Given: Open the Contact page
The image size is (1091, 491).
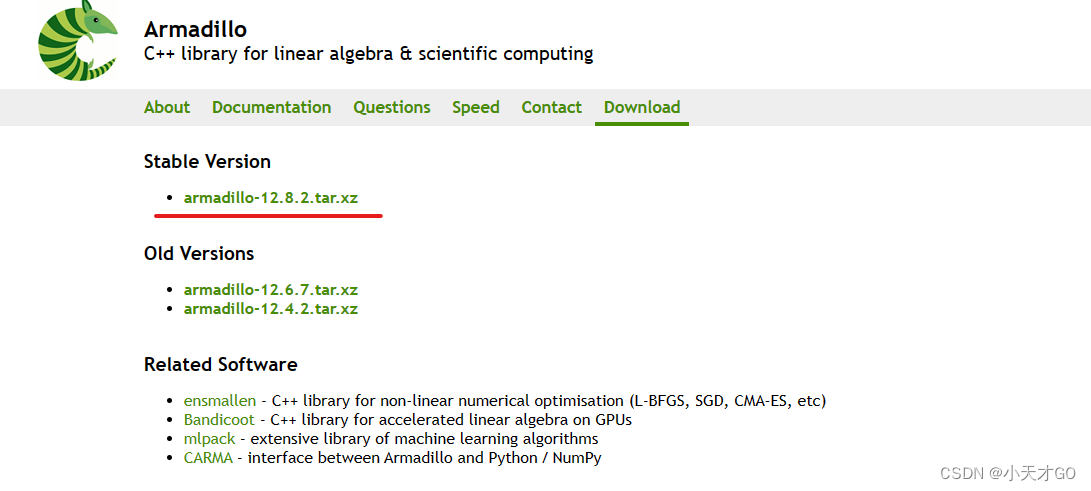Looking at the screenshot, I should tap(552, 107).
